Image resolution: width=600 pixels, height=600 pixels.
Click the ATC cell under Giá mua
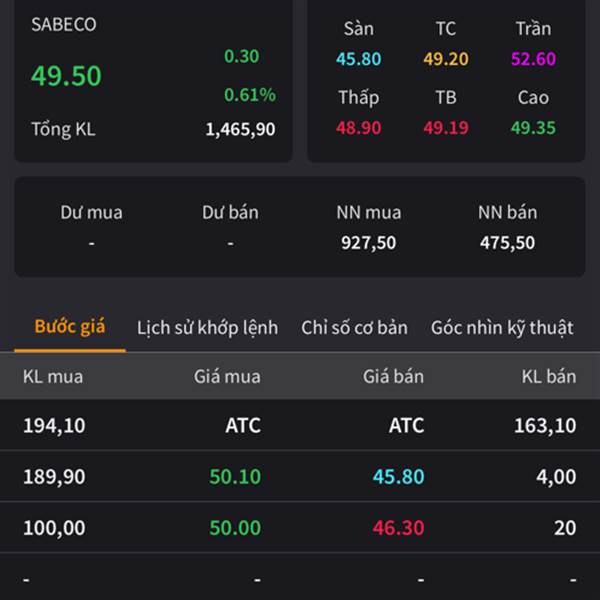click(x=243, y=426)
